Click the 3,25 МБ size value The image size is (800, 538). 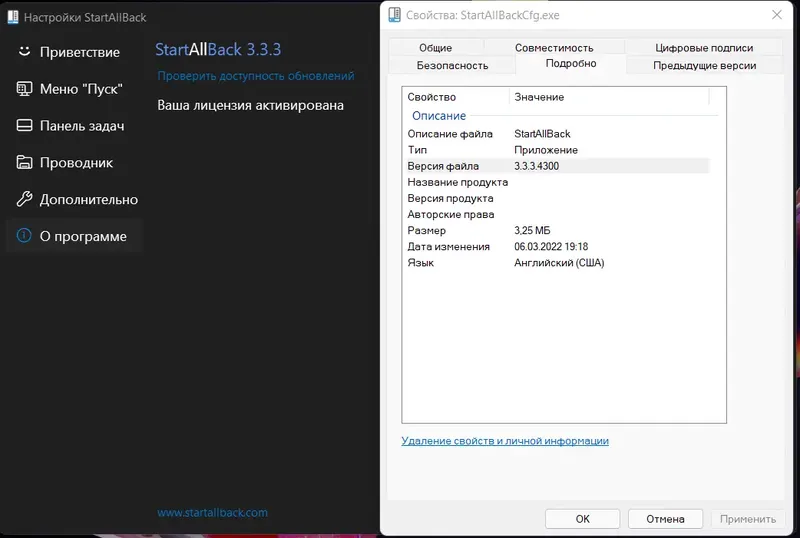coord(532,230)
